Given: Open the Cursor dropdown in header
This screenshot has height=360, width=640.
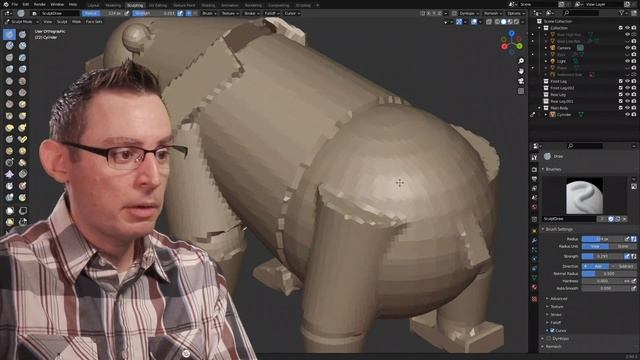Looking at the screenshot, I should point(292,13).
